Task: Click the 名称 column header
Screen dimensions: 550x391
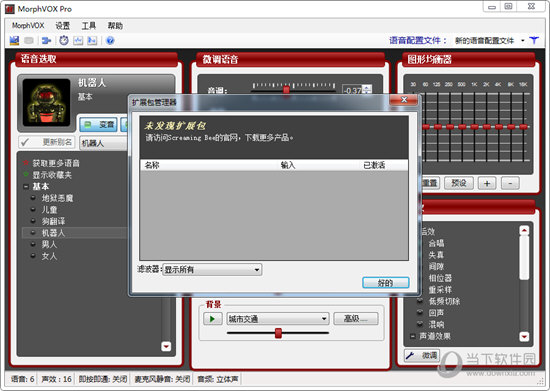Action: click(152, 165)
